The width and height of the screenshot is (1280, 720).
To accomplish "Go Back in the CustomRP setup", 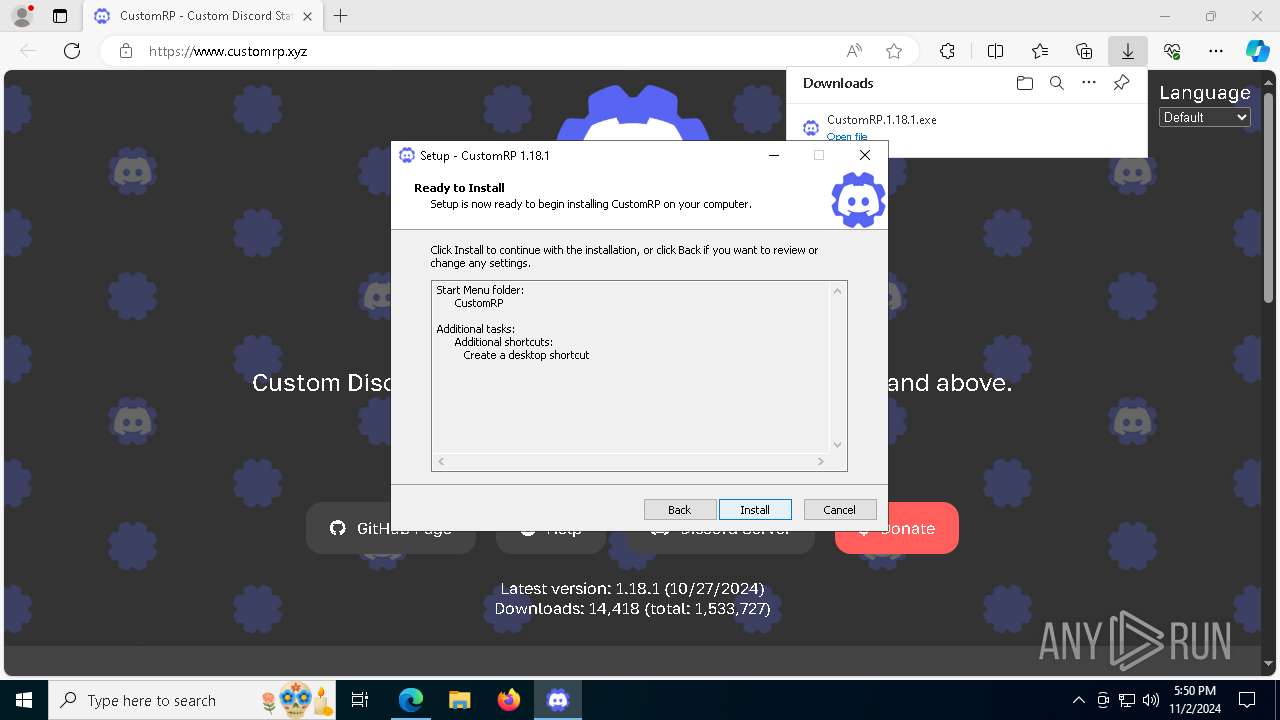I will click(x=680, y=510).
